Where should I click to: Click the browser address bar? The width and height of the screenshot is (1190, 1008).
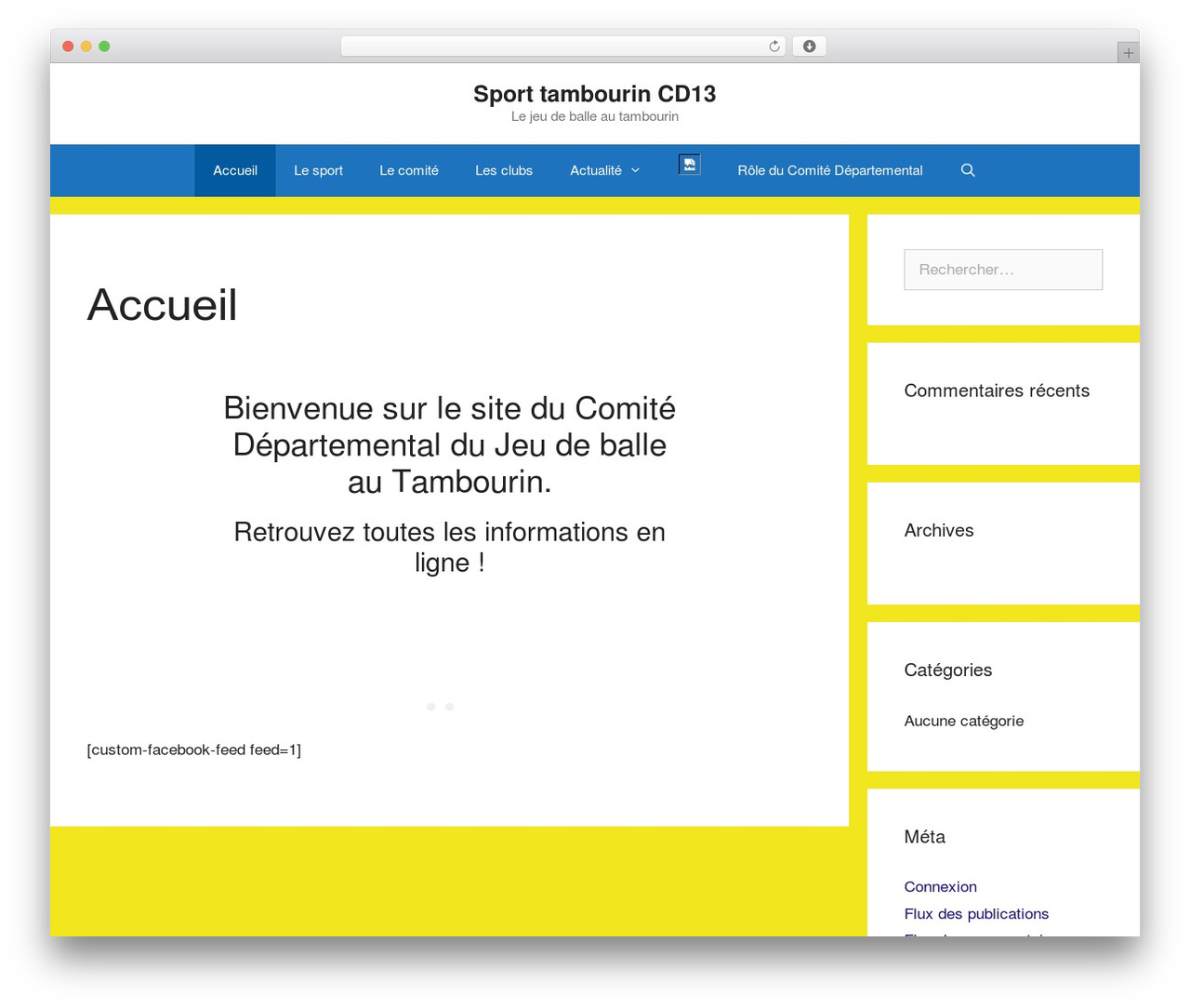(562, 46)
